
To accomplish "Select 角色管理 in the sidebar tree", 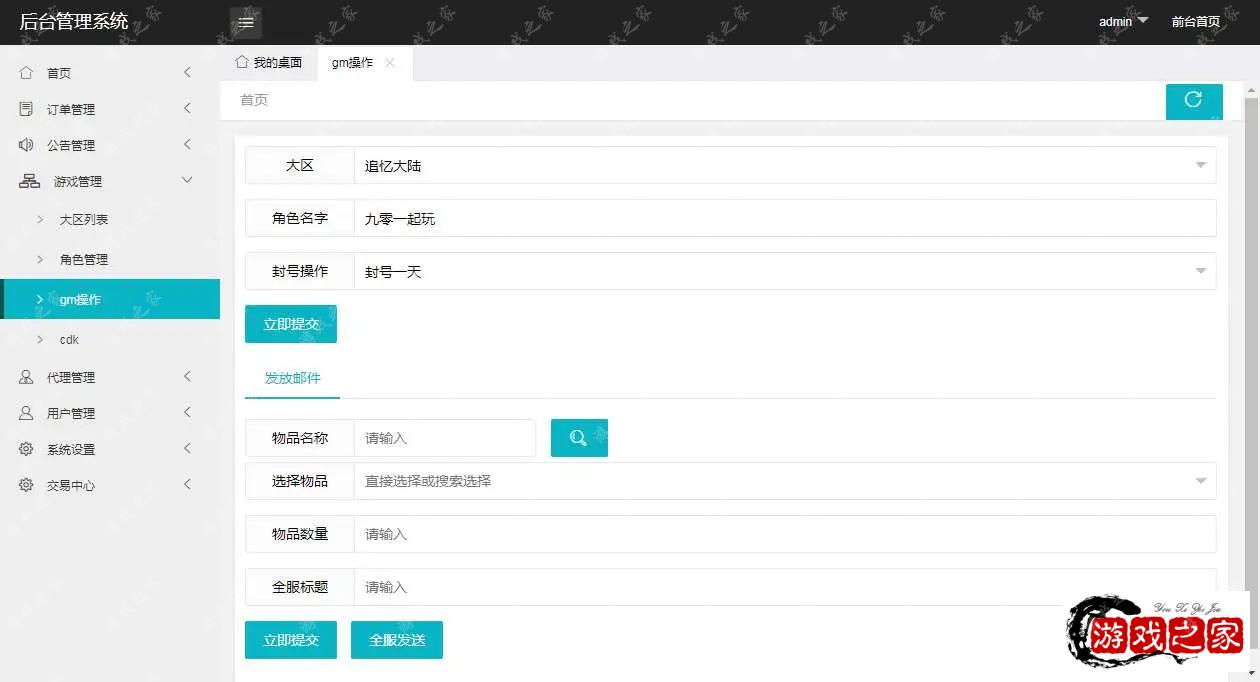I will [84, 259].
